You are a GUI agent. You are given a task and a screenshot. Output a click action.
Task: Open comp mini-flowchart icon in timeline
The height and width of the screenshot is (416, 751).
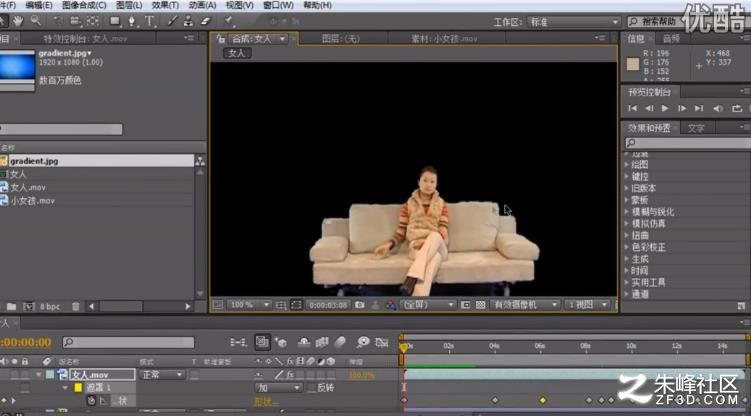tap(238, 342)
